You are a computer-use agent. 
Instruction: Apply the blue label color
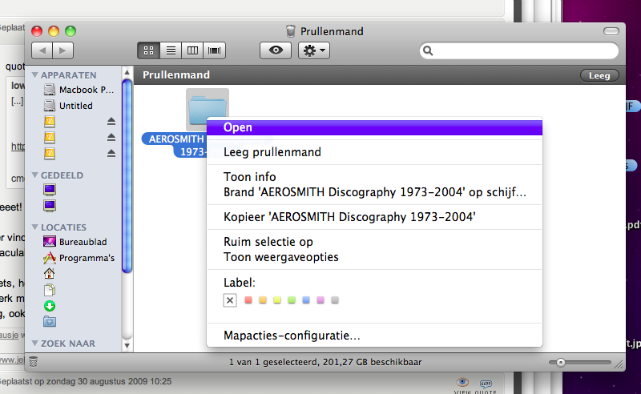[306, 300]
